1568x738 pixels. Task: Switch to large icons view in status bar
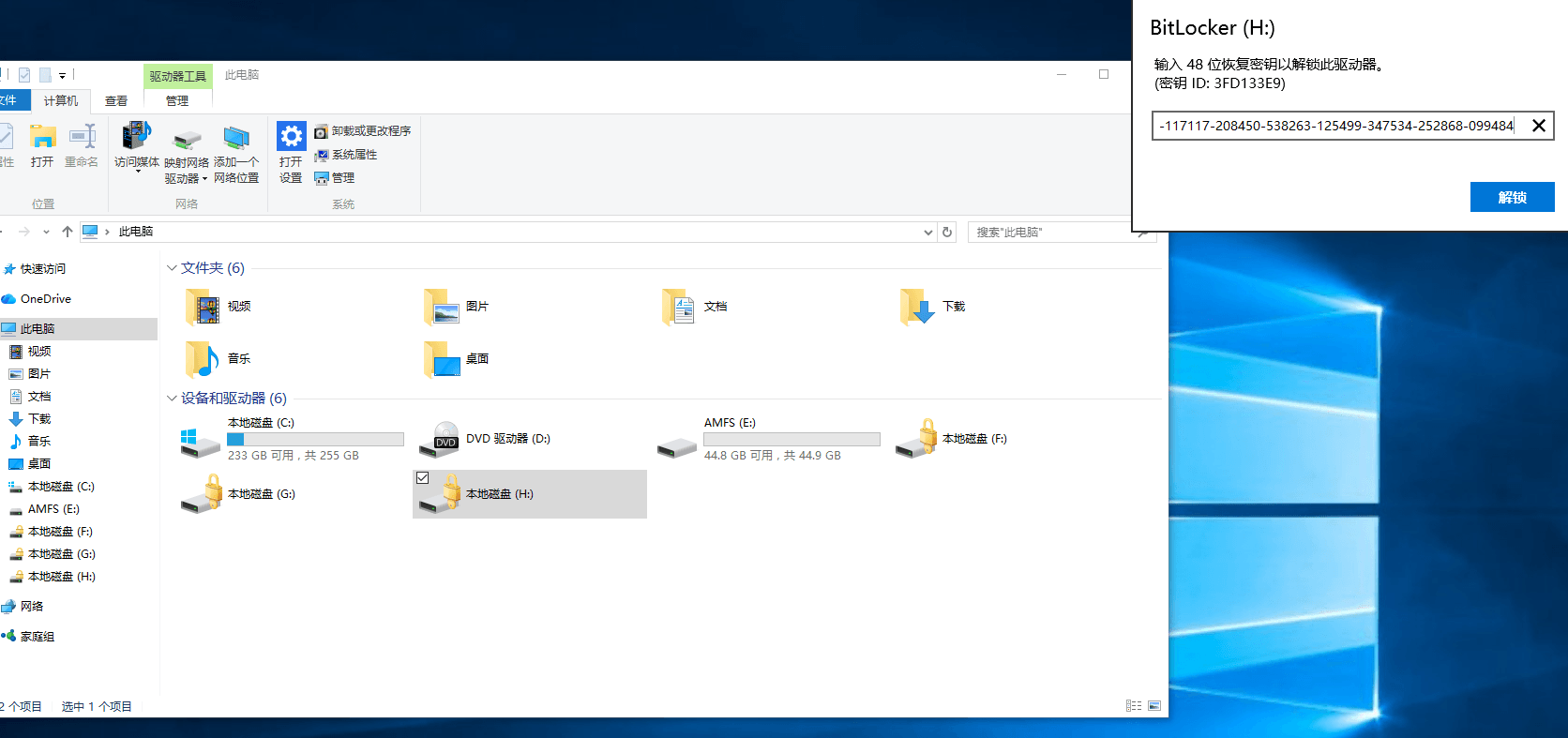pos(1154,706)
